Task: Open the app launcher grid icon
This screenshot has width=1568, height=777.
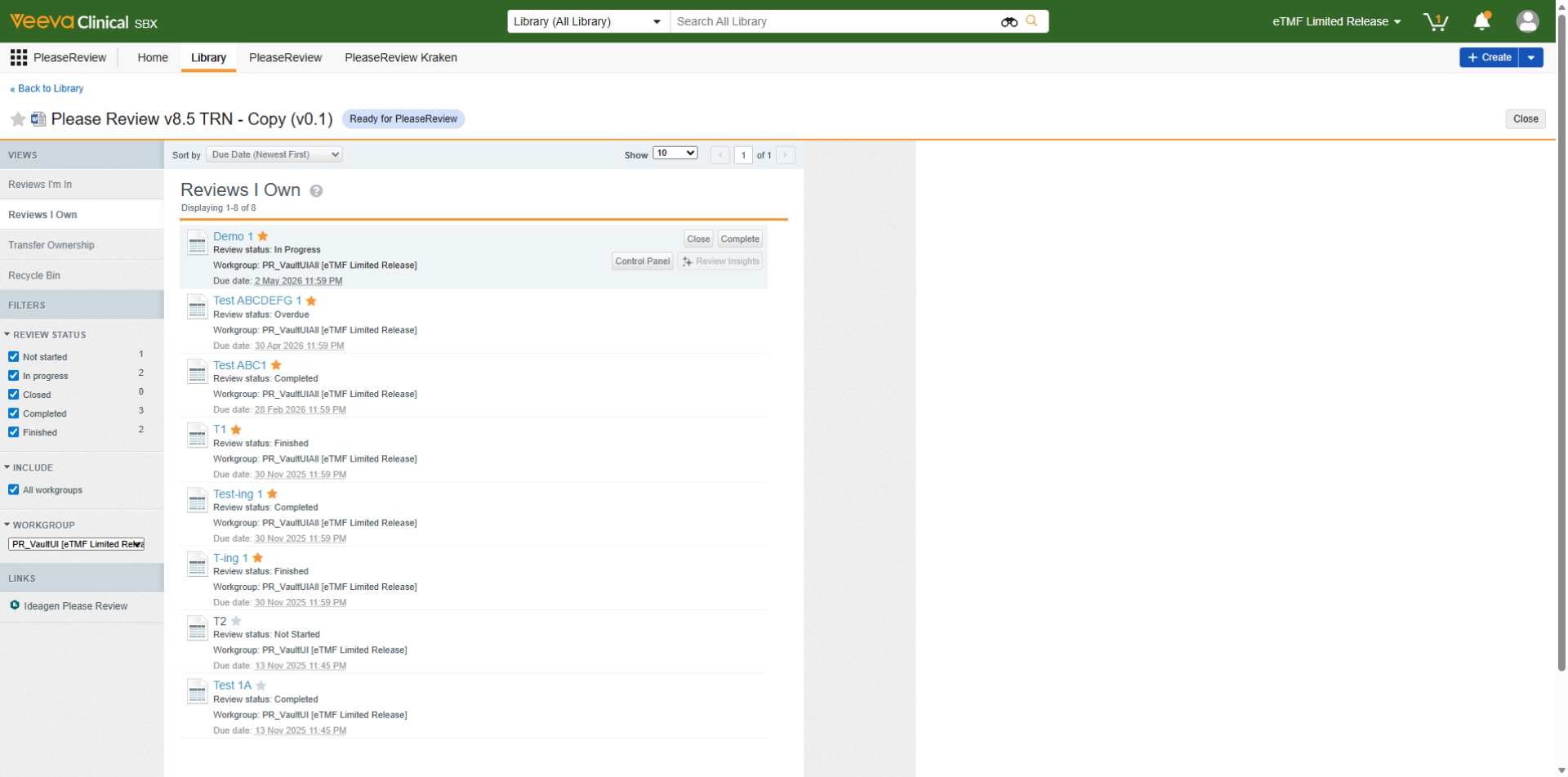Action: point(19,57)
